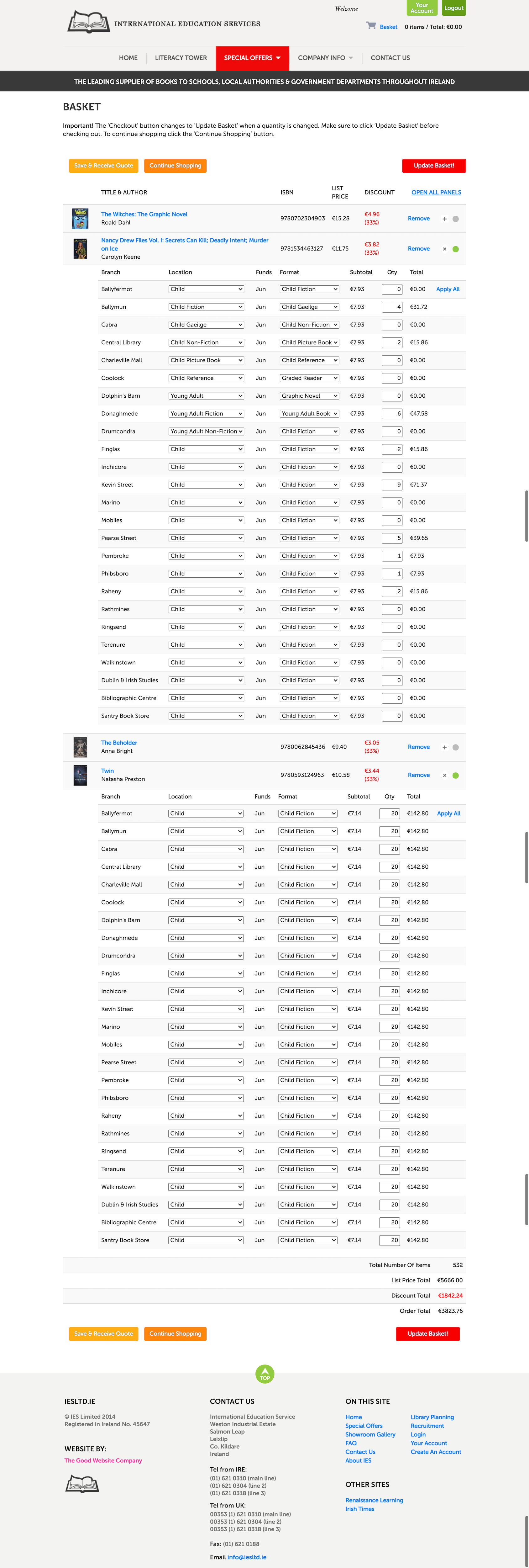Image resolution: width=529 pixels, height=1568 pixels.
Task: Expand the Company Info menu arrow
Action: pos(351,58)
